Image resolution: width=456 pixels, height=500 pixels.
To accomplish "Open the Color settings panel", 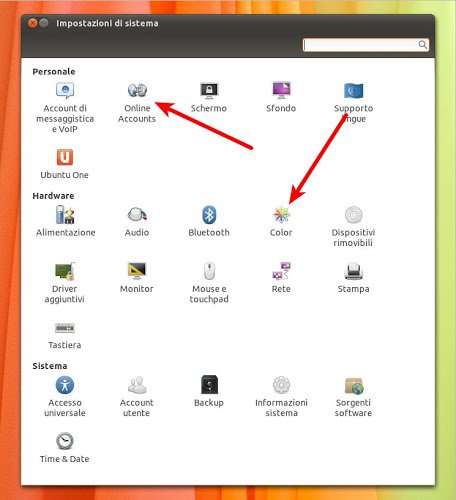I will (x=281, y=222).
